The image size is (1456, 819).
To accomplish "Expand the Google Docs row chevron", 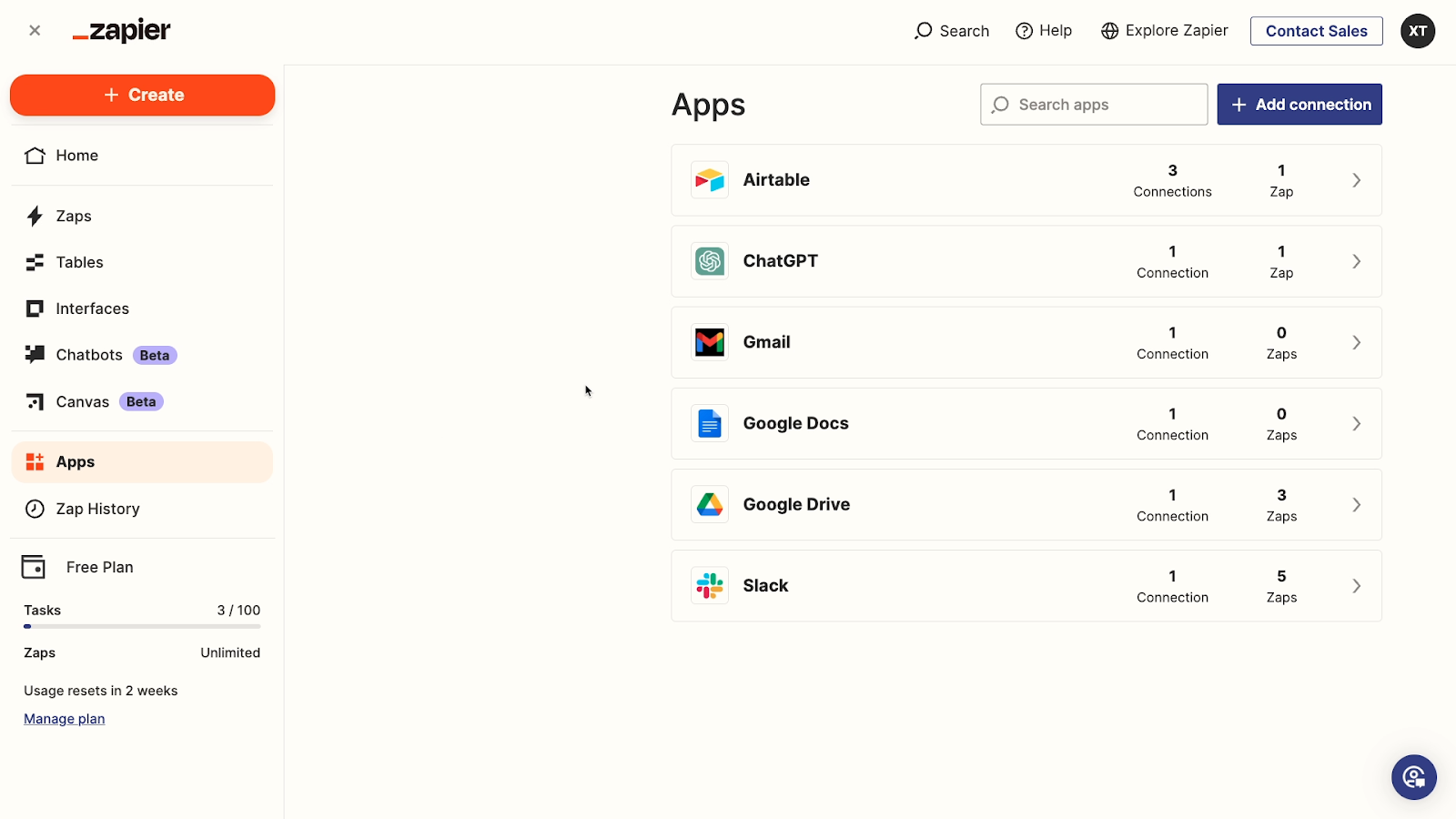I will click(1357, 423).
